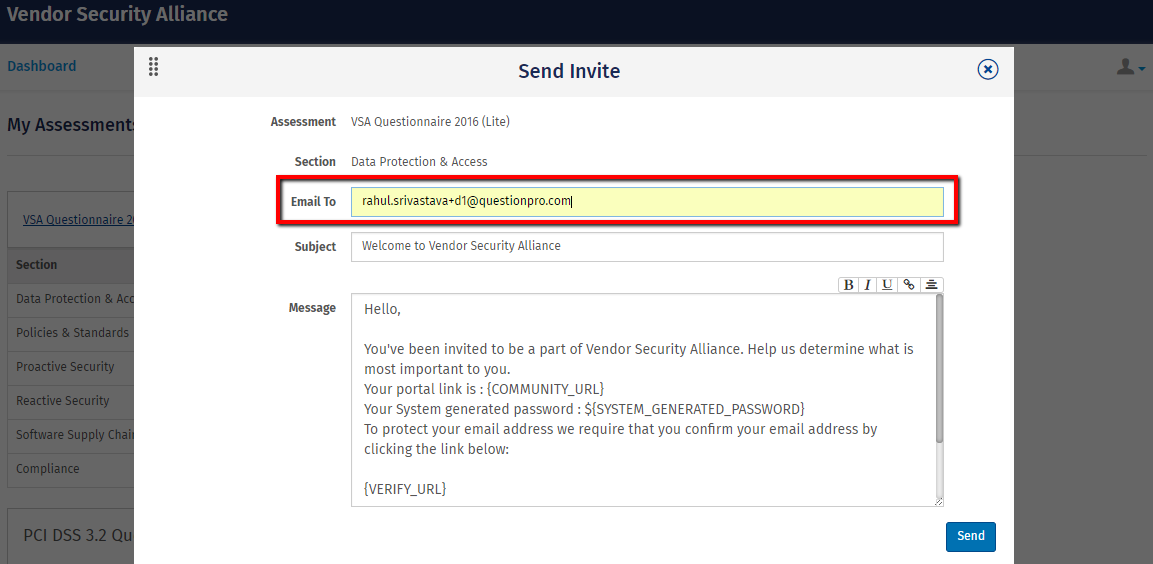Click inside the Message text area

tap(640, 400)
